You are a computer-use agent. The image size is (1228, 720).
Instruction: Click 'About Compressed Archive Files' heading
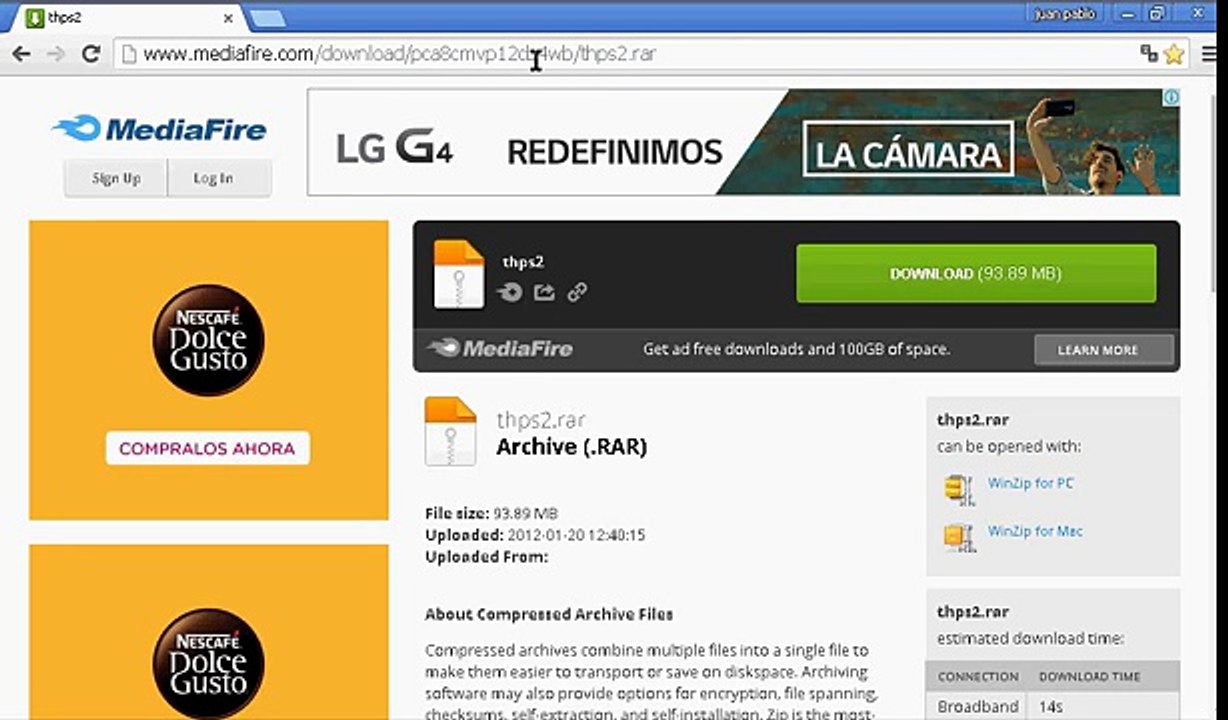(549, 614)
